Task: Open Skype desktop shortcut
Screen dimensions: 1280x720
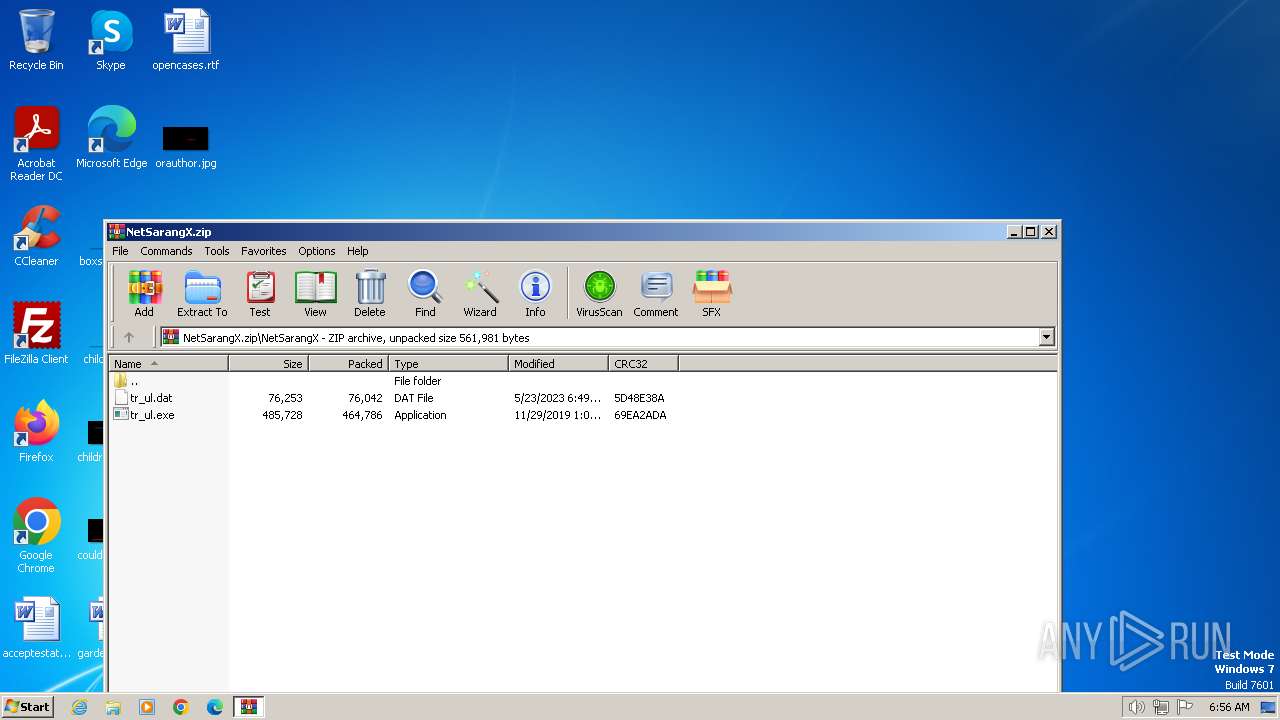Action: pos(110,40)
